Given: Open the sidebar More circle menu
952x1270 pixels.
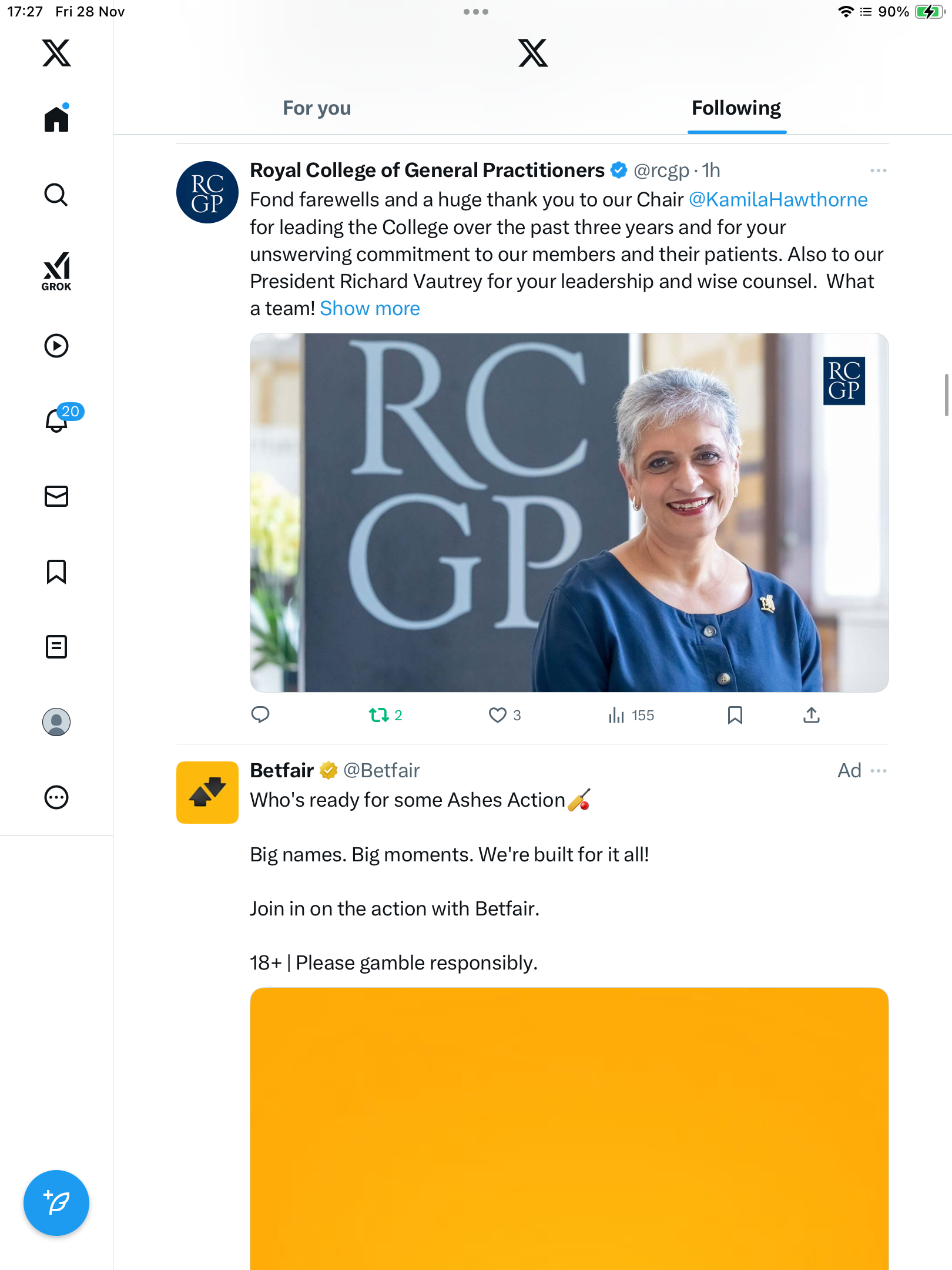Looking at the screenshot, I should (56, 797).
